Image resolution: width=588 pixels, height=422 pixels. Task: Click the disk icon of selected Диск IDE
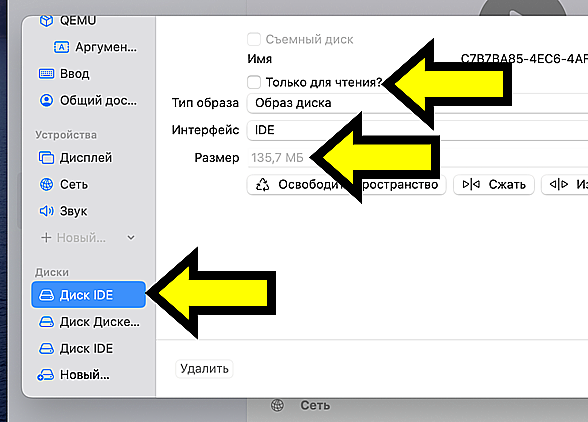(x=46, y=295)
